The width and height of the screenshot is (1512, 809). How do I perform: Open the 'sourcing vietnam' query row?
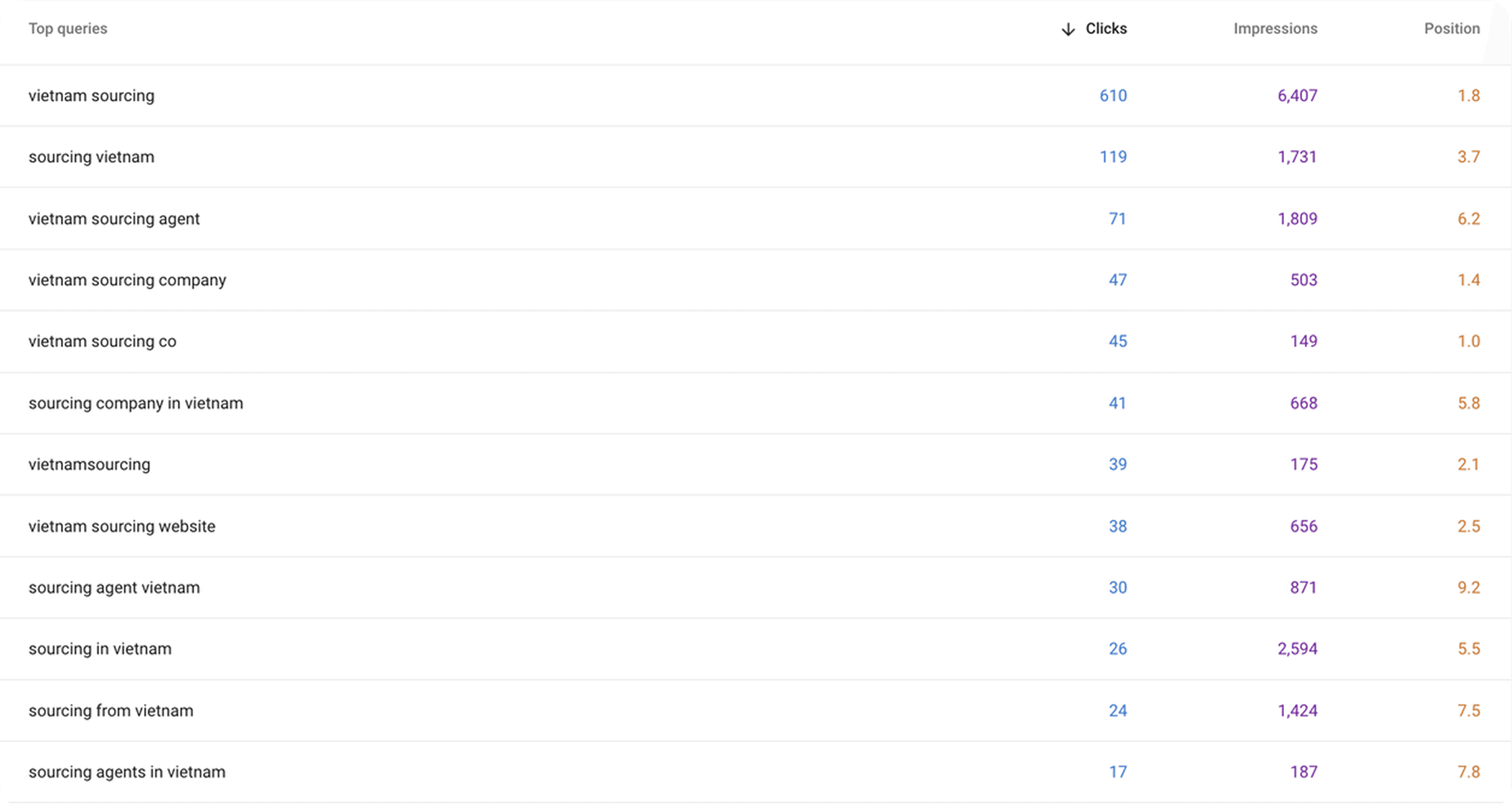[755, 157]
